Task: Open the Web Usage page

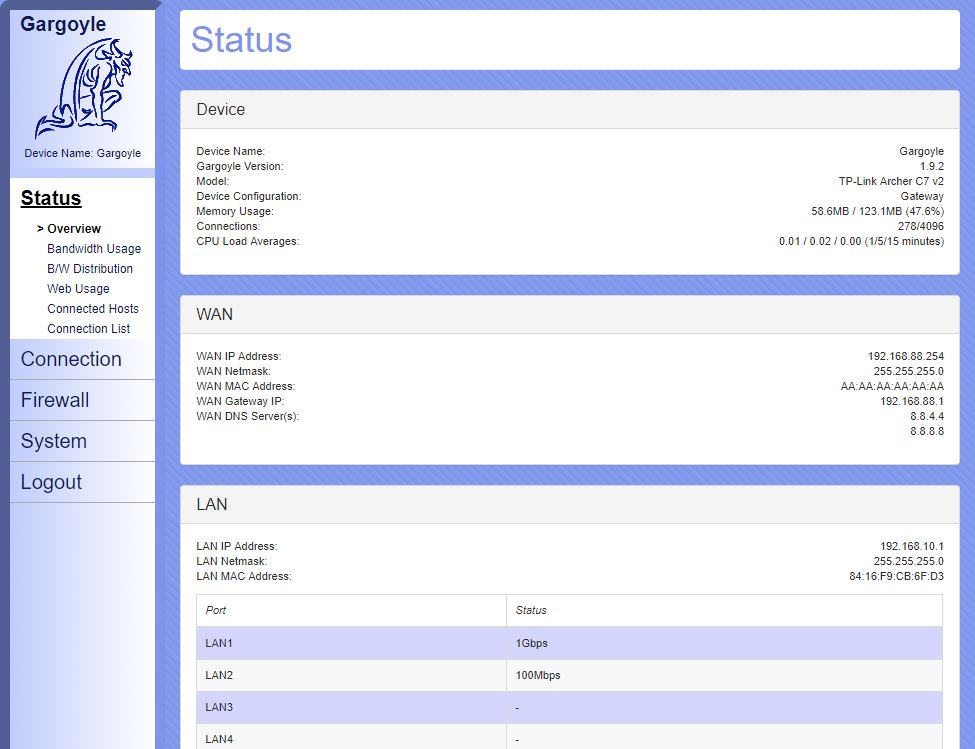Action: point(78,289)
